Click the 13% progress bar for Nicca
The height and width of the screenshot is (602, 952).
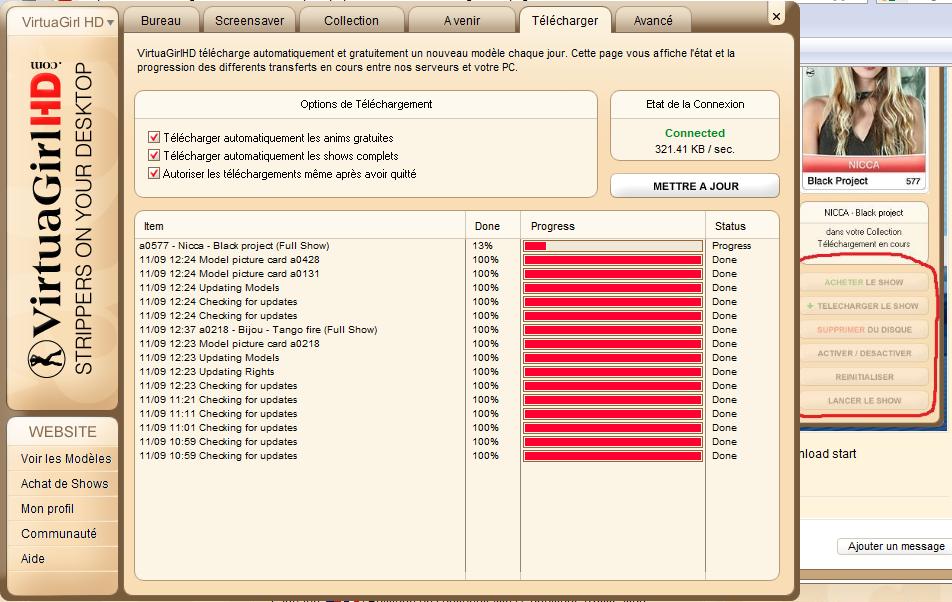613,246
